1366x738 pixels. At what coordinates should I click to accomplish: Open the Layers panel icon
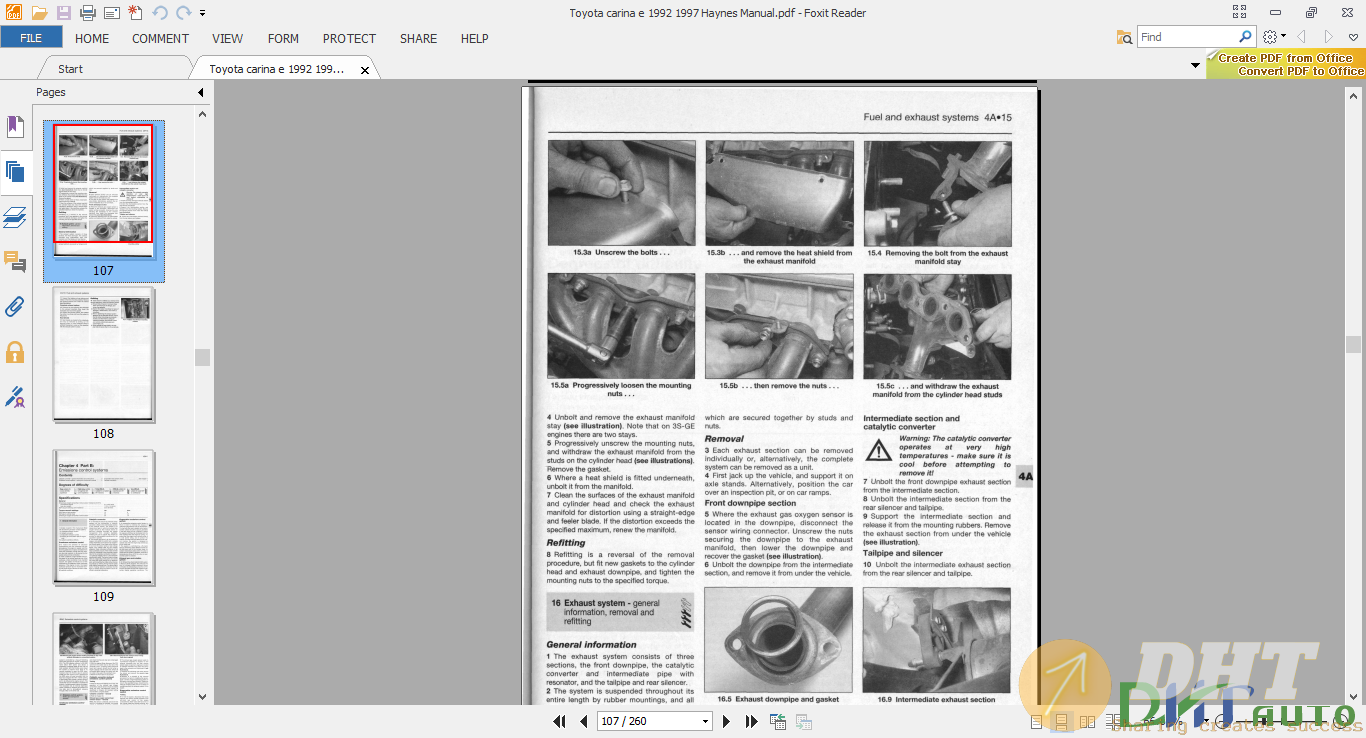(15, 217)
